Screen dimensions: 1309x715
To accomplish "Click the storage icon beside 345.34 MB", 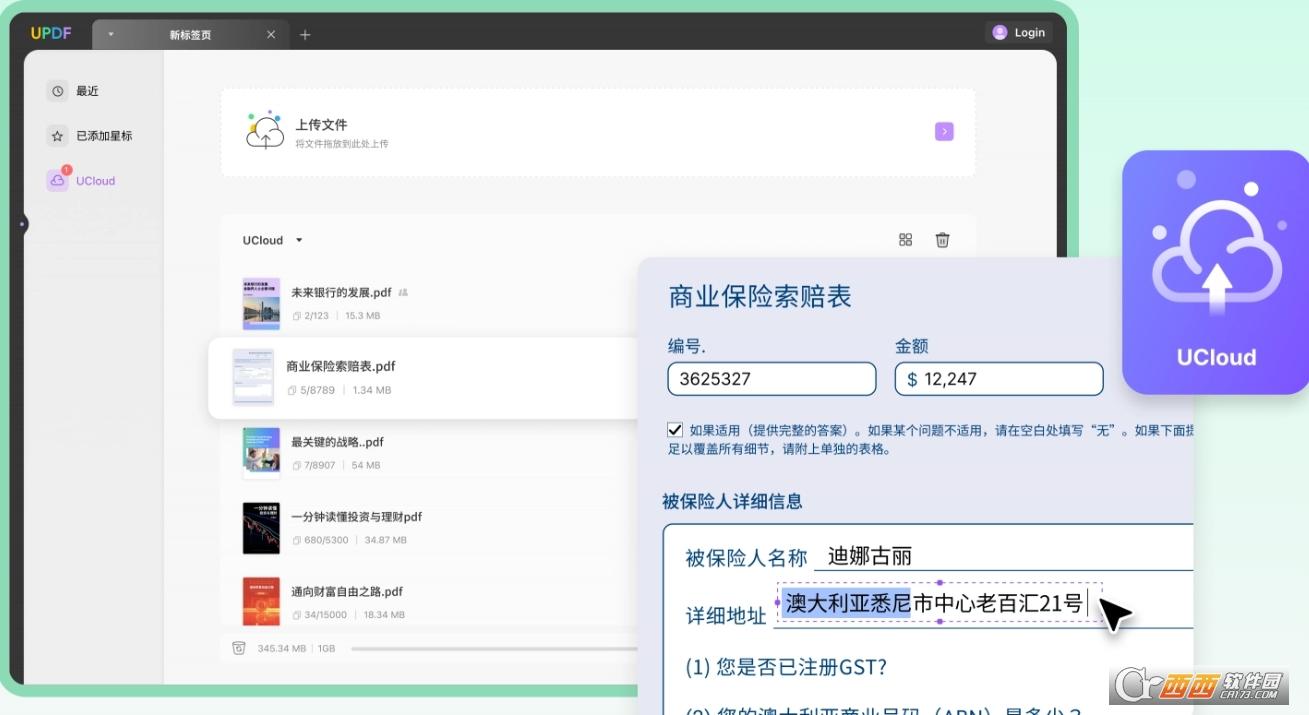I will click(239, 648).
